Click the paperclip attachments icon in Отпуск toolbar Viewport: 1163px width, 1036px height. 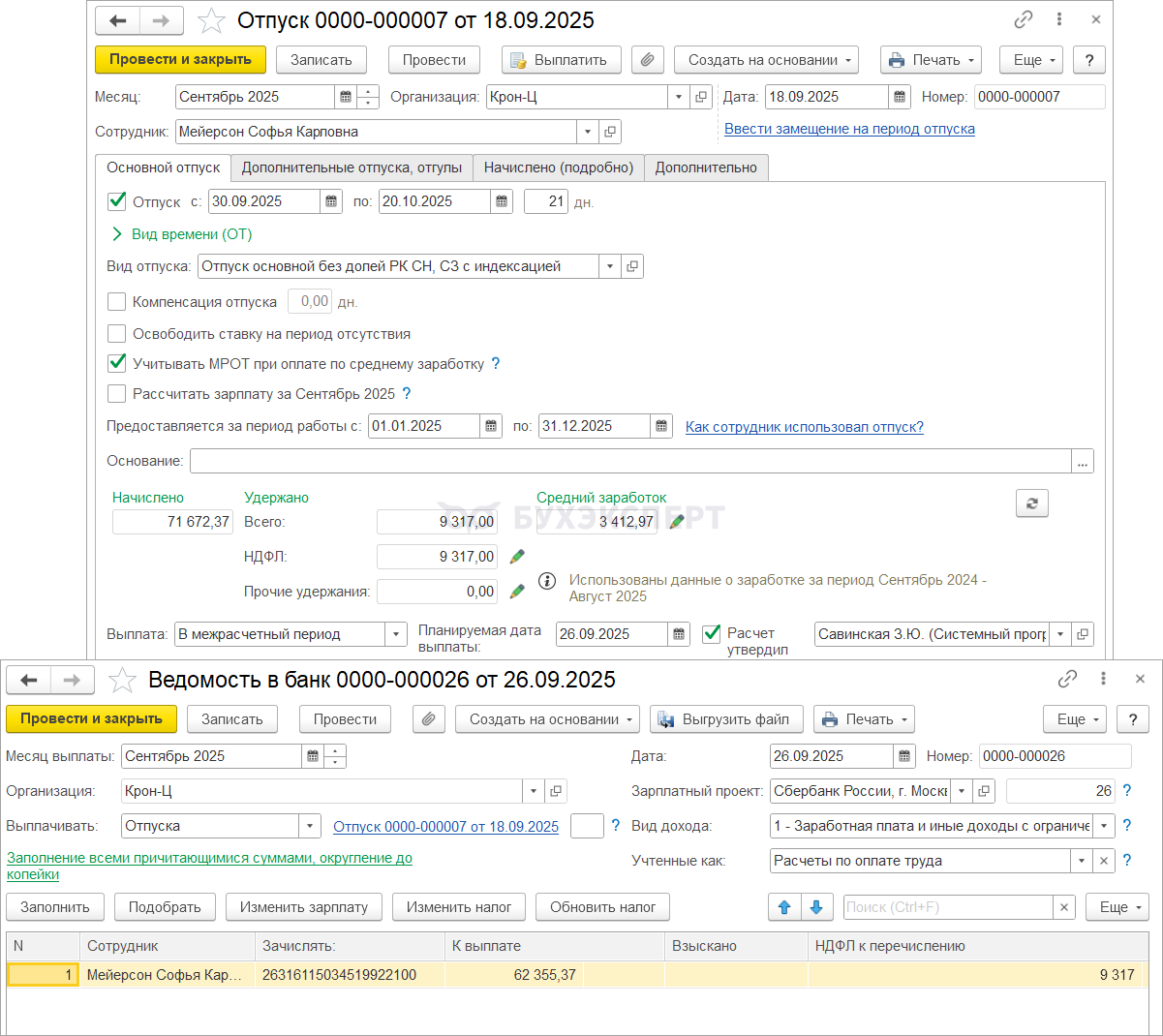647,60
